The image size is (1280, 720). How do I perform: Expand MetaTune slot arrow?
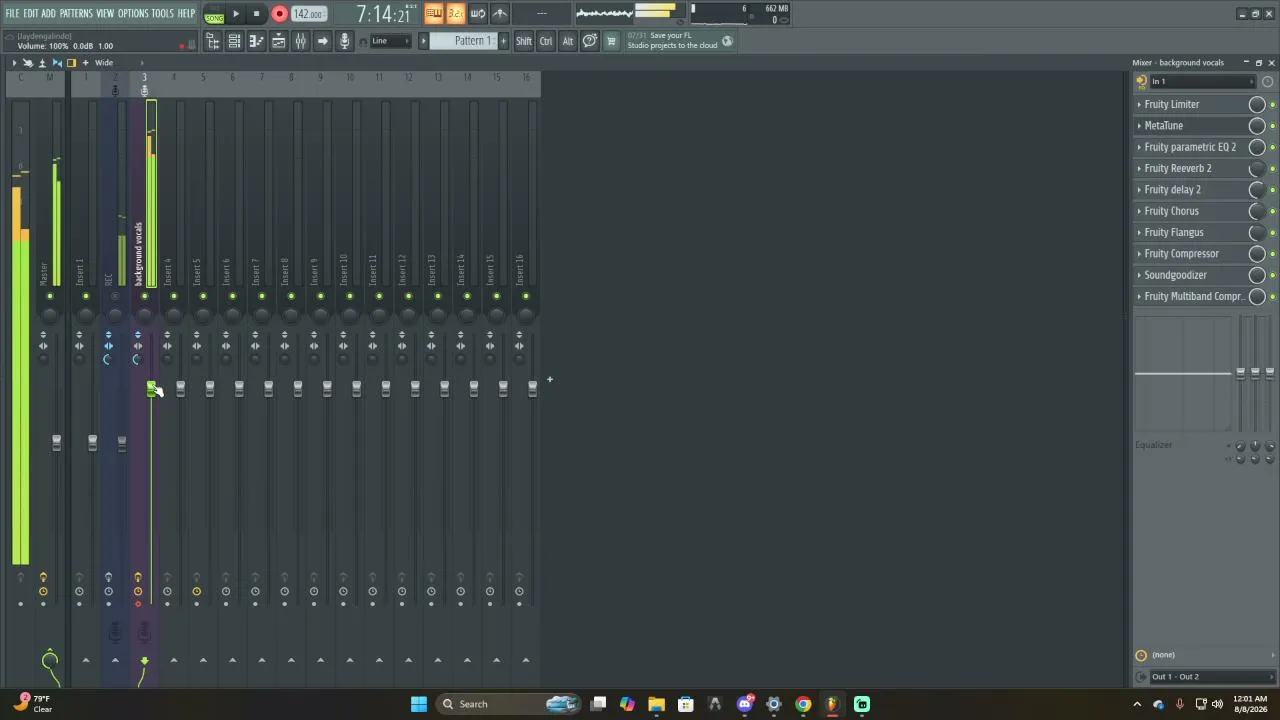1139,126
